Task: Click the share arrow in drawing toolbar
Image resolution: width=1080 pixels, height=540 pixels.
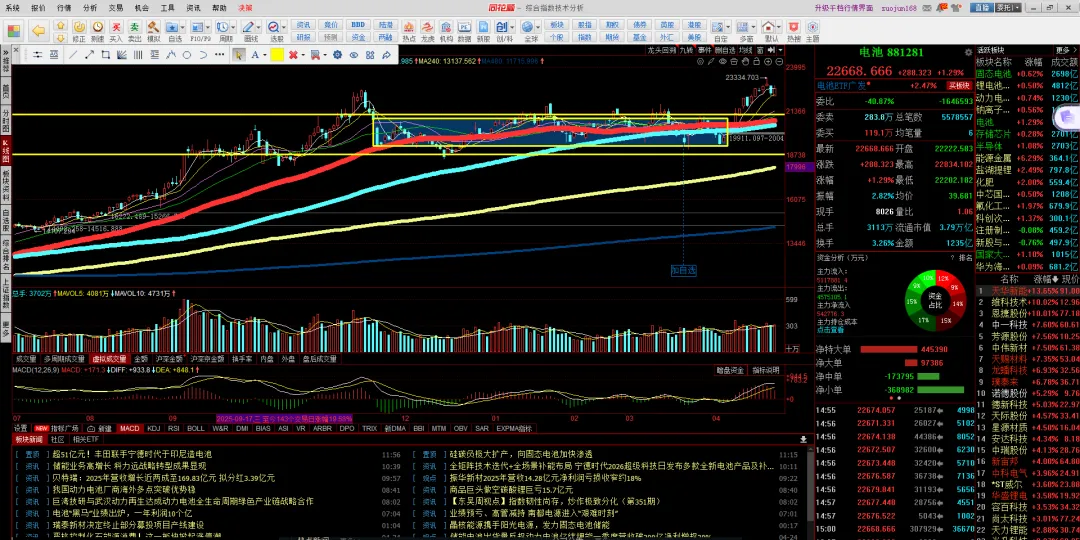Action: click(x=386, y=54)
